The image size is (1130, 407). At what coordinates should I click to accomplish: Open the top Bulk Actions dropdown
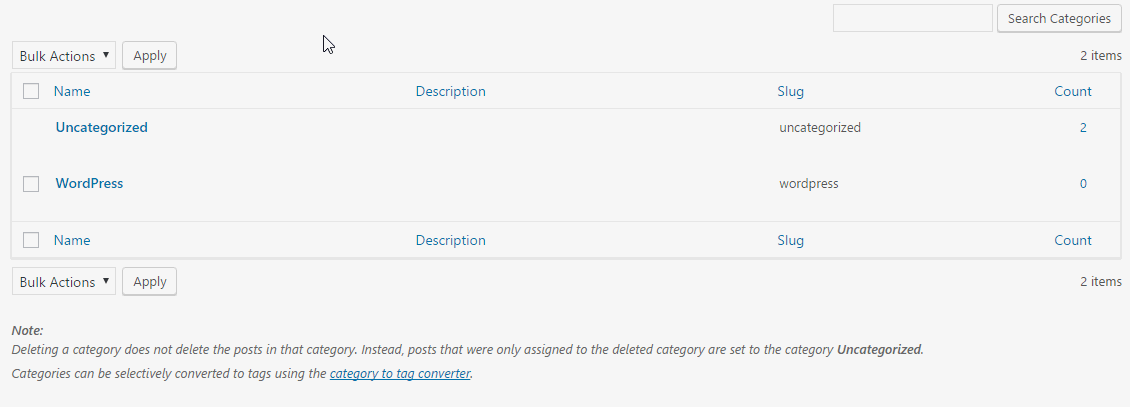click(x=64, y=56)
